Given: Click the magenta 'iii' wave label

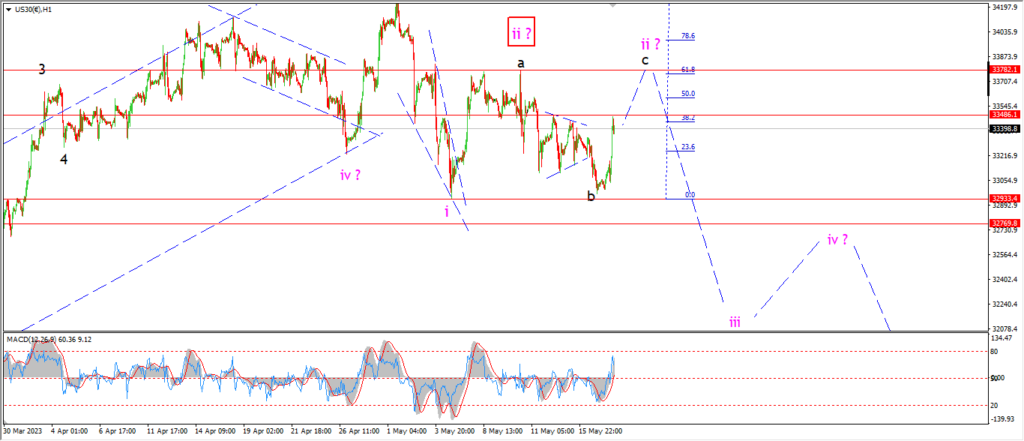Looking at the screenshot, I should (735, 321).
